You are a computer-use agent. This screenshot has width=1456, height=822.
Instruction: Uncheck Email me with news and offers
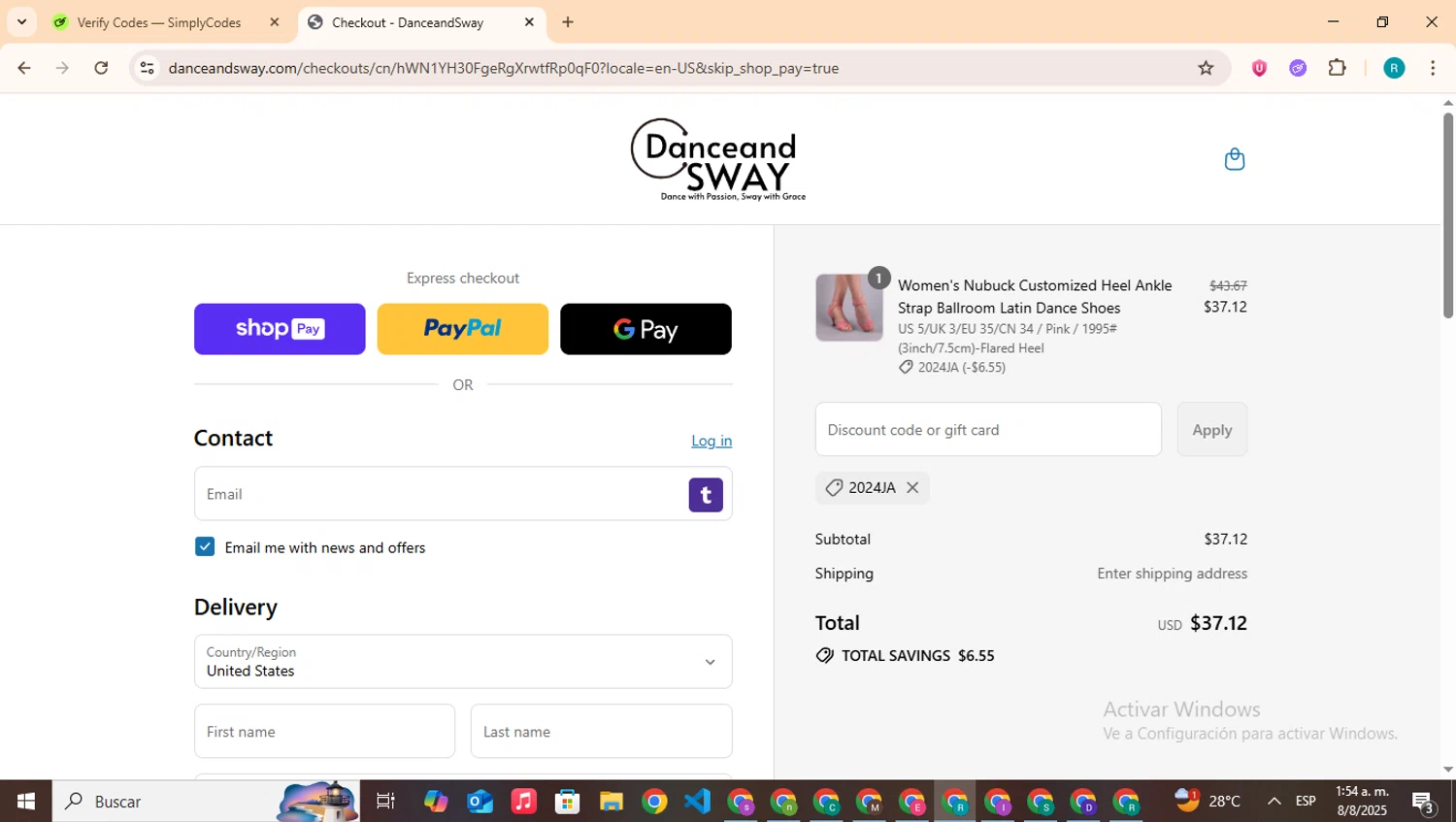pyautogui.click(x=205, y=546)
